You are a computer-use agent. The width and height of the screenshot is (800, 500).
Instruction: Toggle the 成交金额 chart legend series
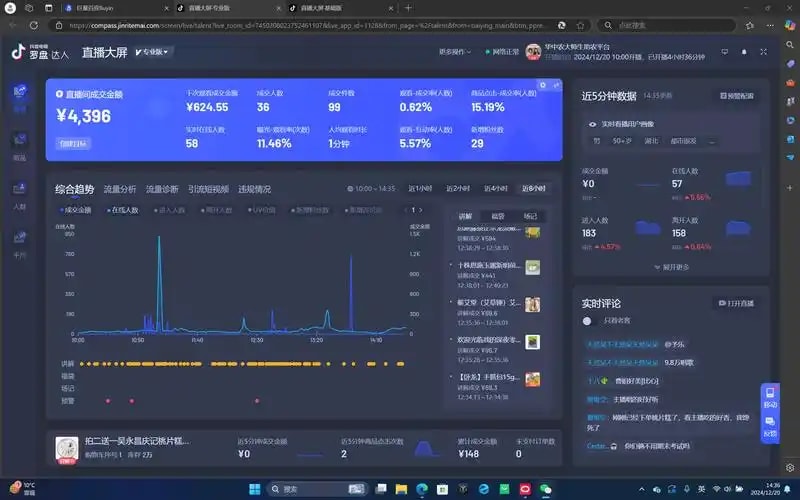[76, 210]
